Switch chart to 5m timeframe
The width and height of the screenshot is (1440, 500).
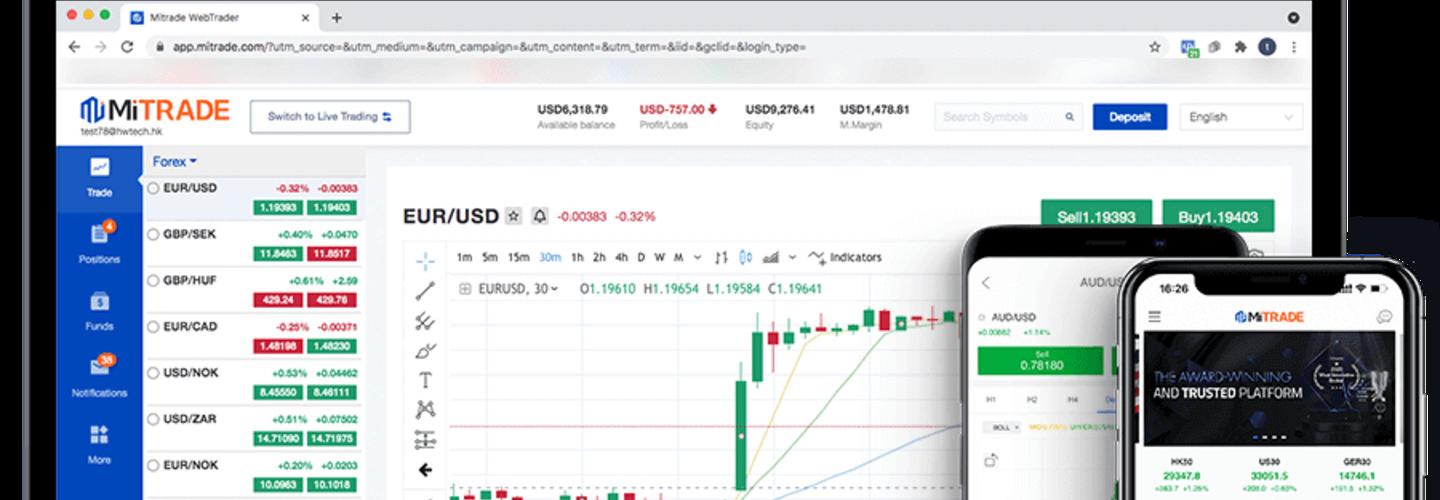[490, 257]
